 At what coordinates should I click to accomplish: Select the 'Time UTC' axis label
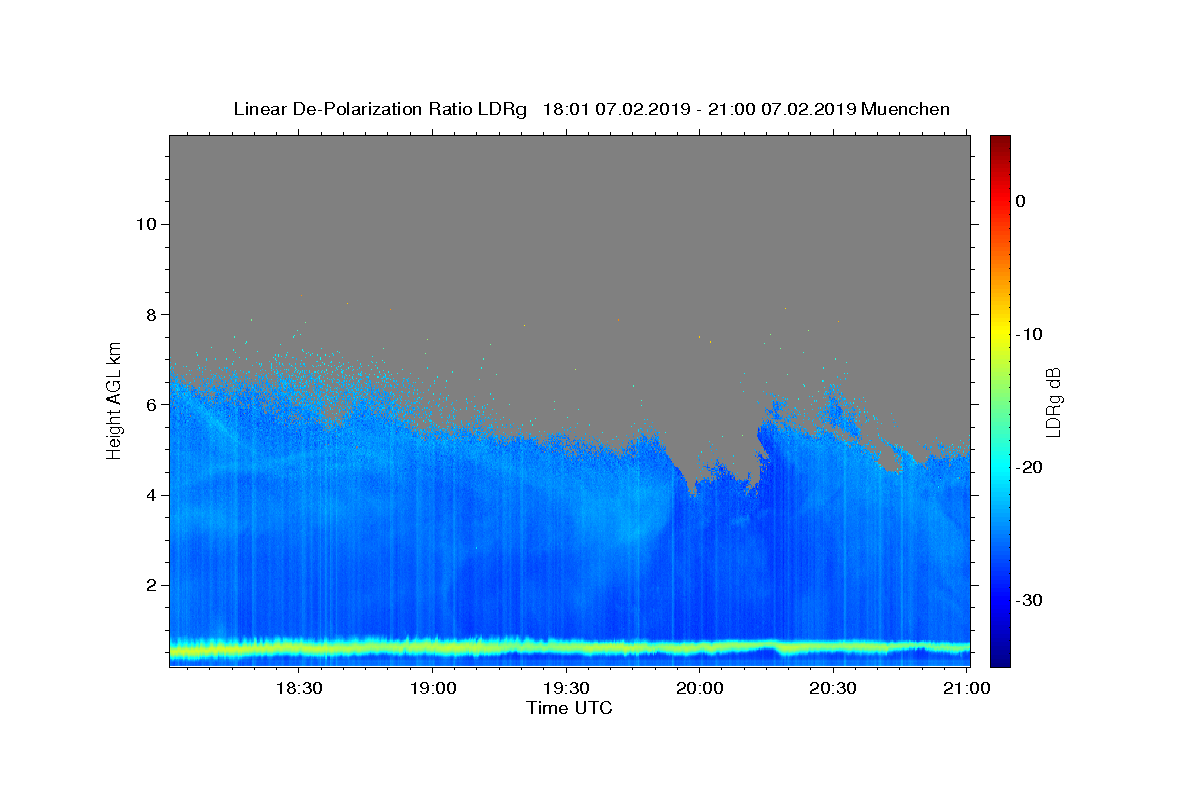click(x=569, y=708)
